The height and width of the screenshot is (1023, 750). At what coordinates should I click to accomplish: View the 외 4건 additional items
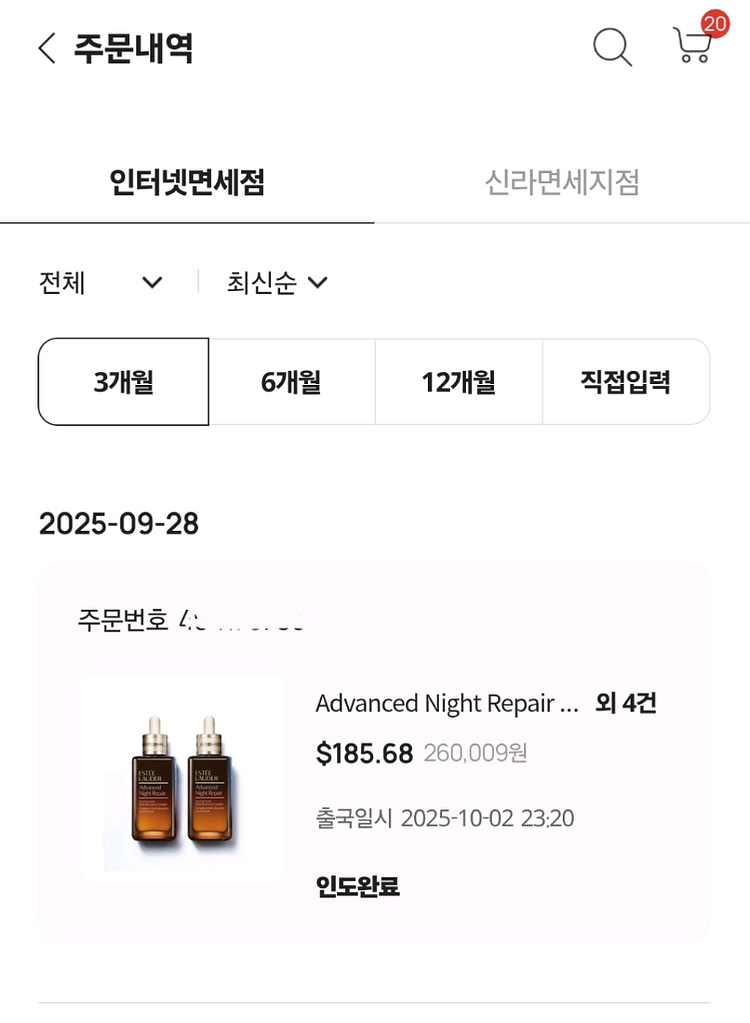tap(626, 704)
